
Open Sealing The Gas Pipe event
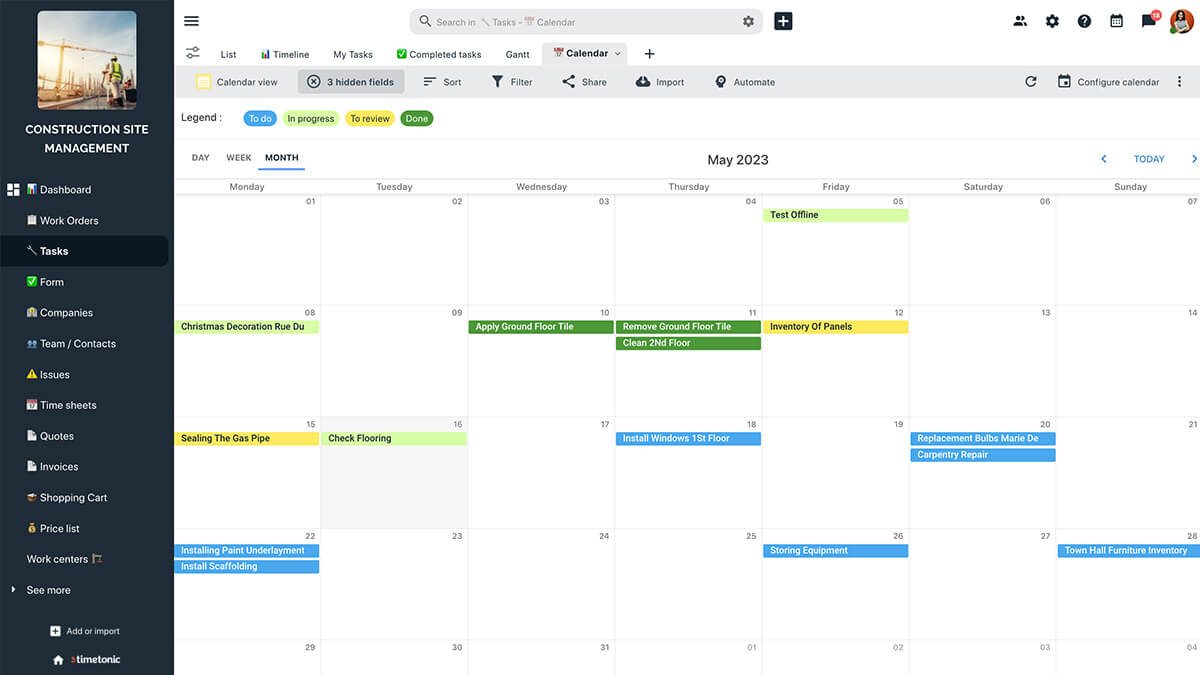pos(247,438)
